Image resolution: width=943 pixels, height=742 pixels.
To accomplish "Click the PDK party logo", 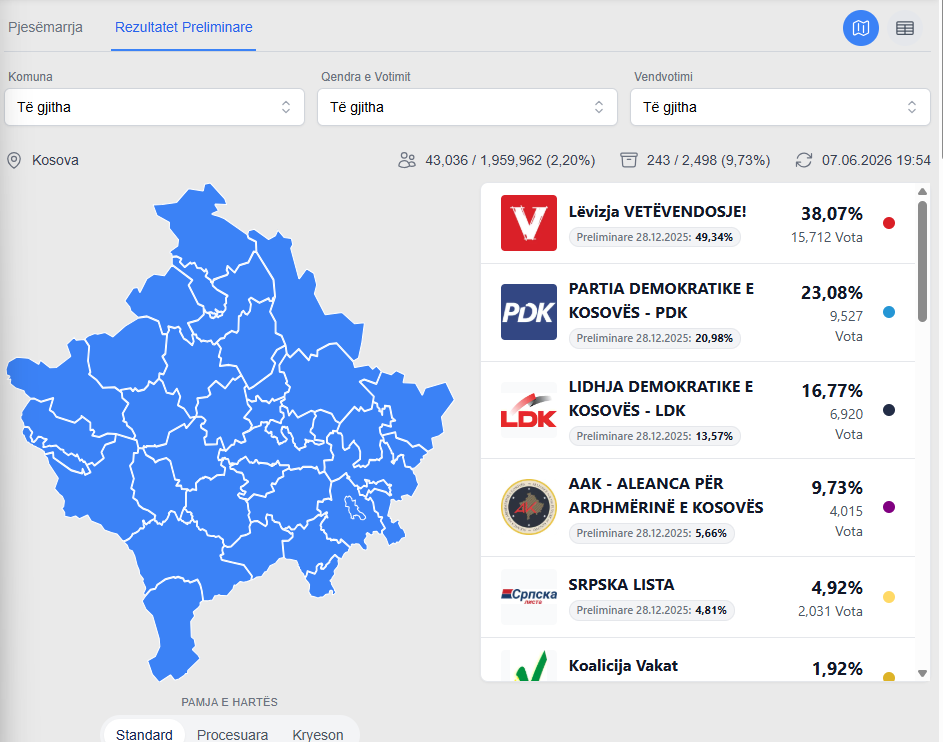I will [x=529, y=312].
